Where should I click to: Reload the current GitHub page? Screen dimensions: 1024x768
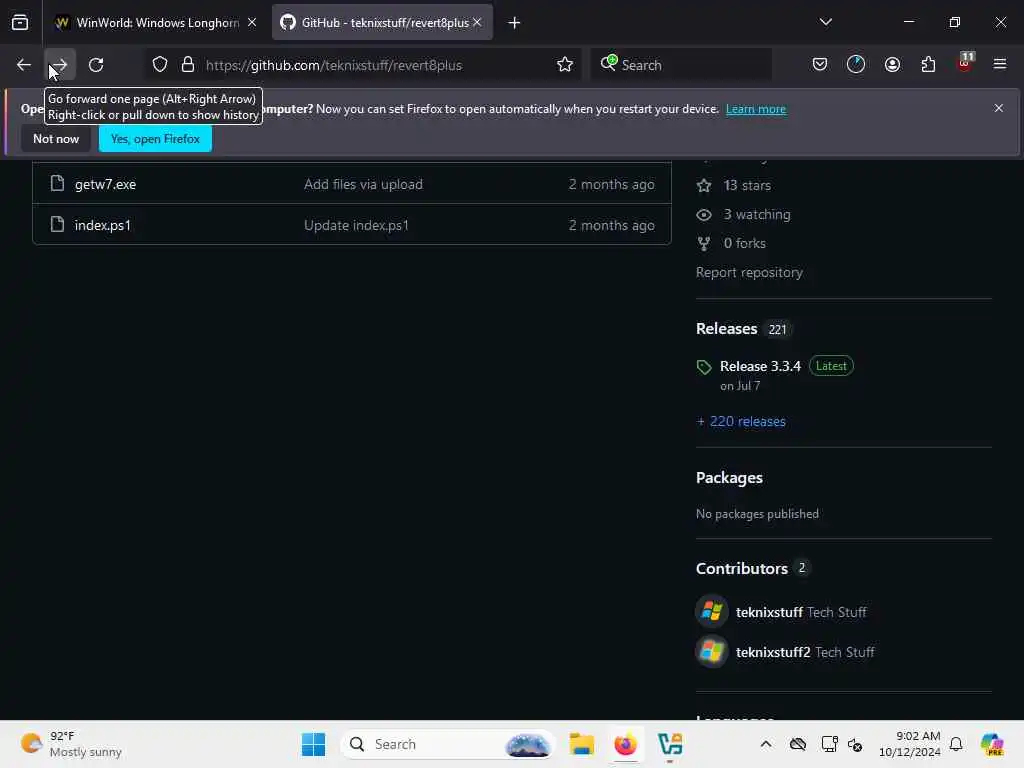click(96, 65)
